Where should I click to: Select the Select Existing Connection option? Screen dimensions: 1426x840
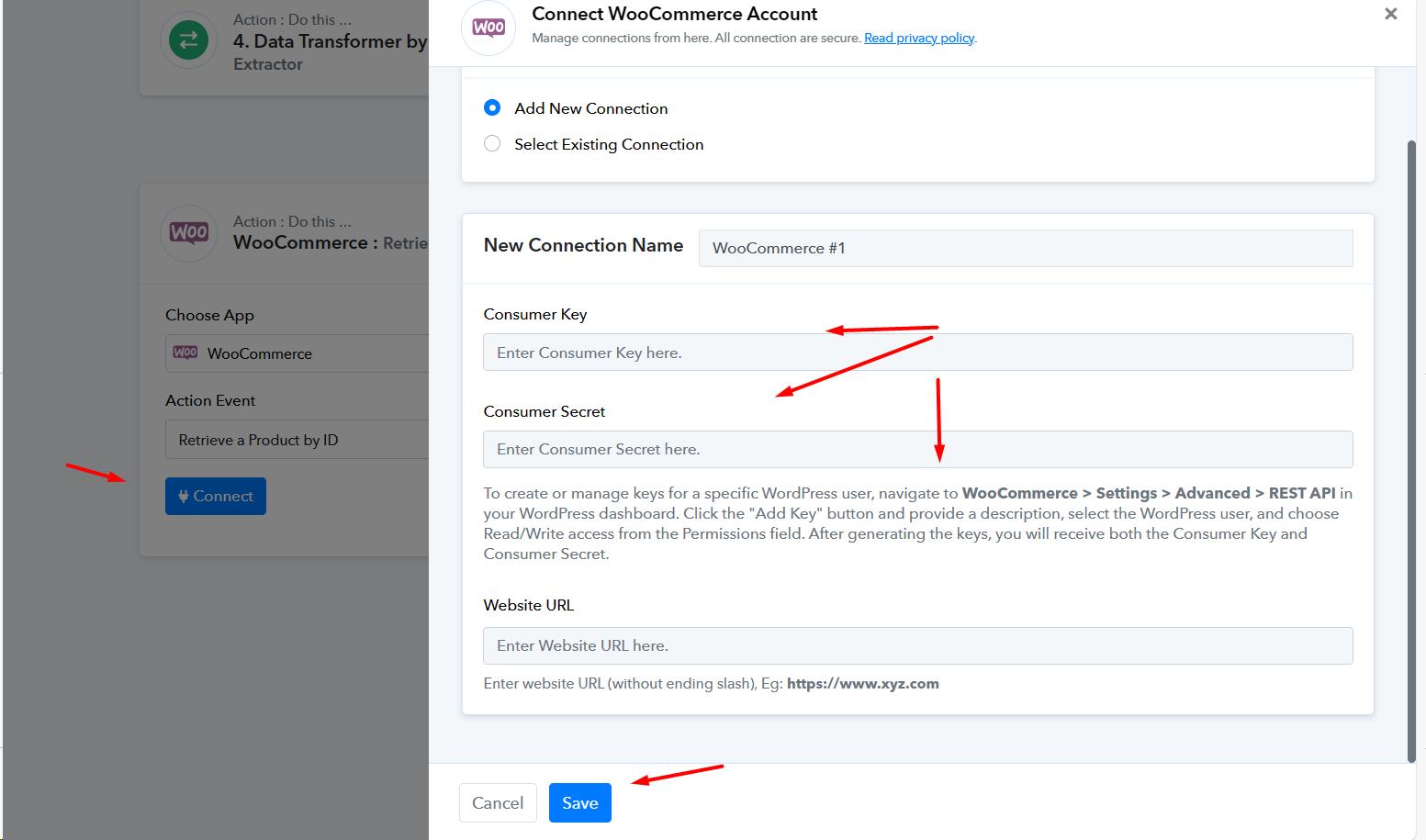point(492,143)
